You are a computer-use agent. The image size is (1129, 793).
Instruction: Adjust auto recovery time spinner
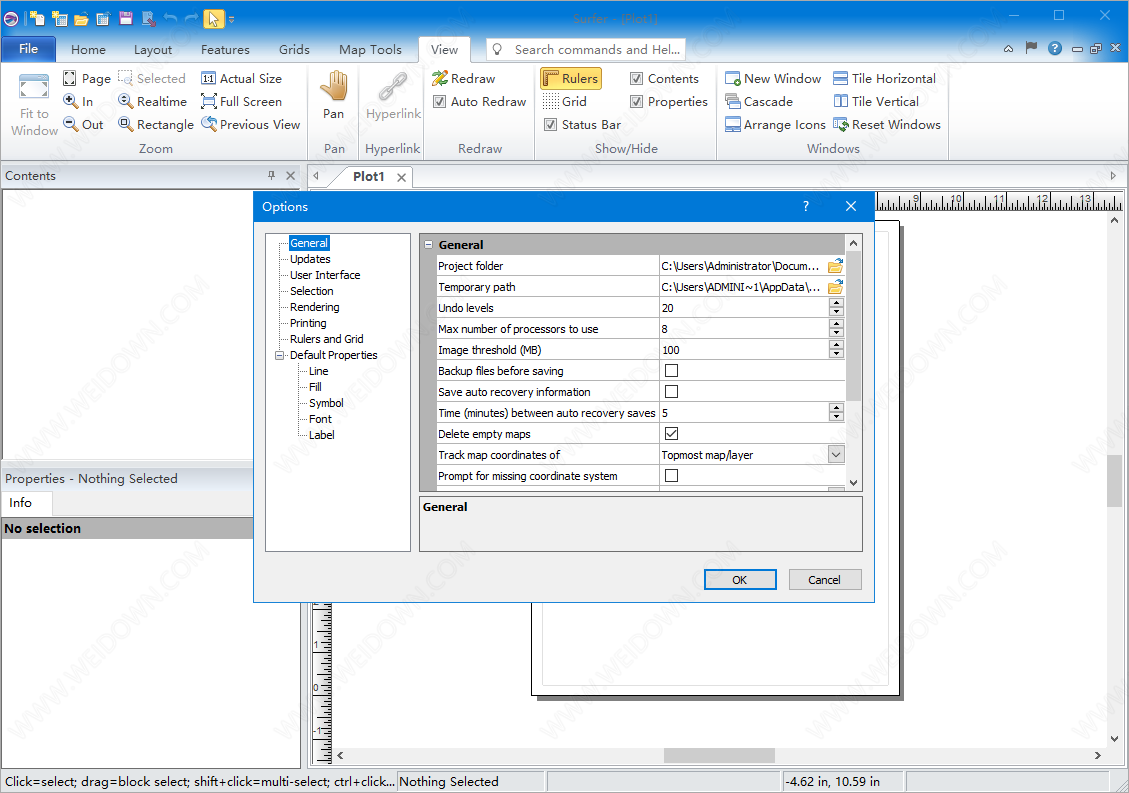click(836, 413)
